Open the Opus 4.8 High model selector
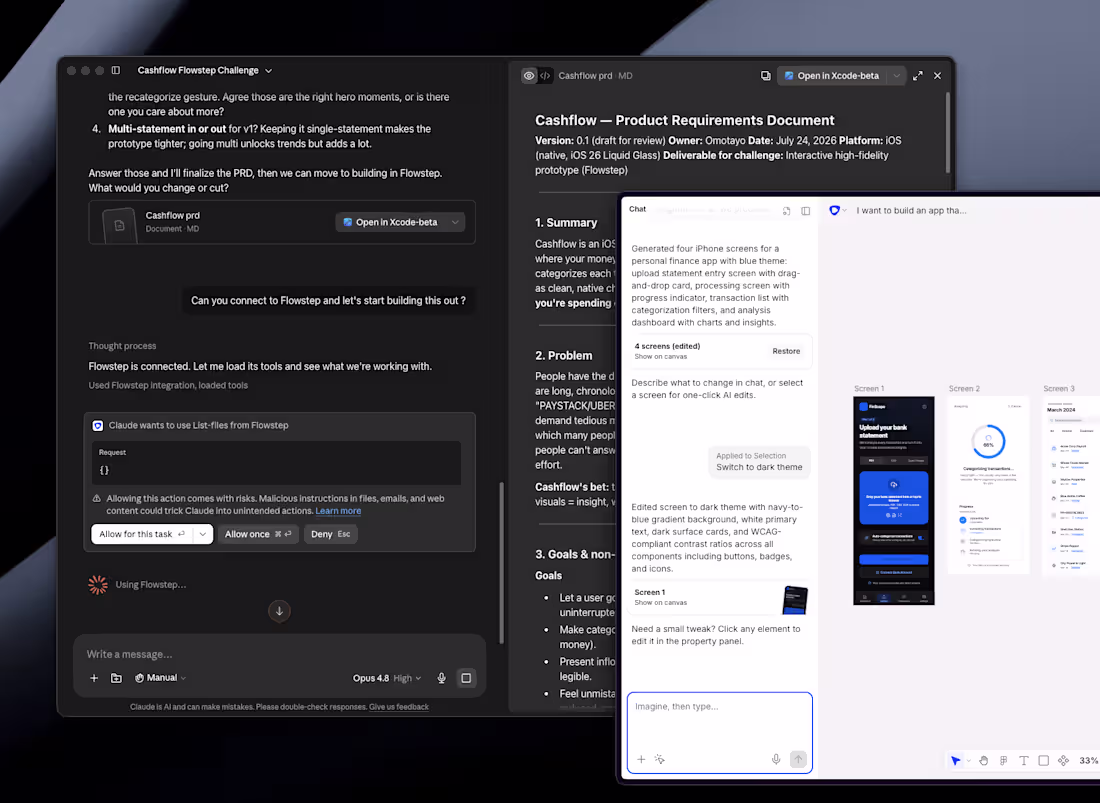The height and width of the screenshot is (803, 1100). [387, 678]
